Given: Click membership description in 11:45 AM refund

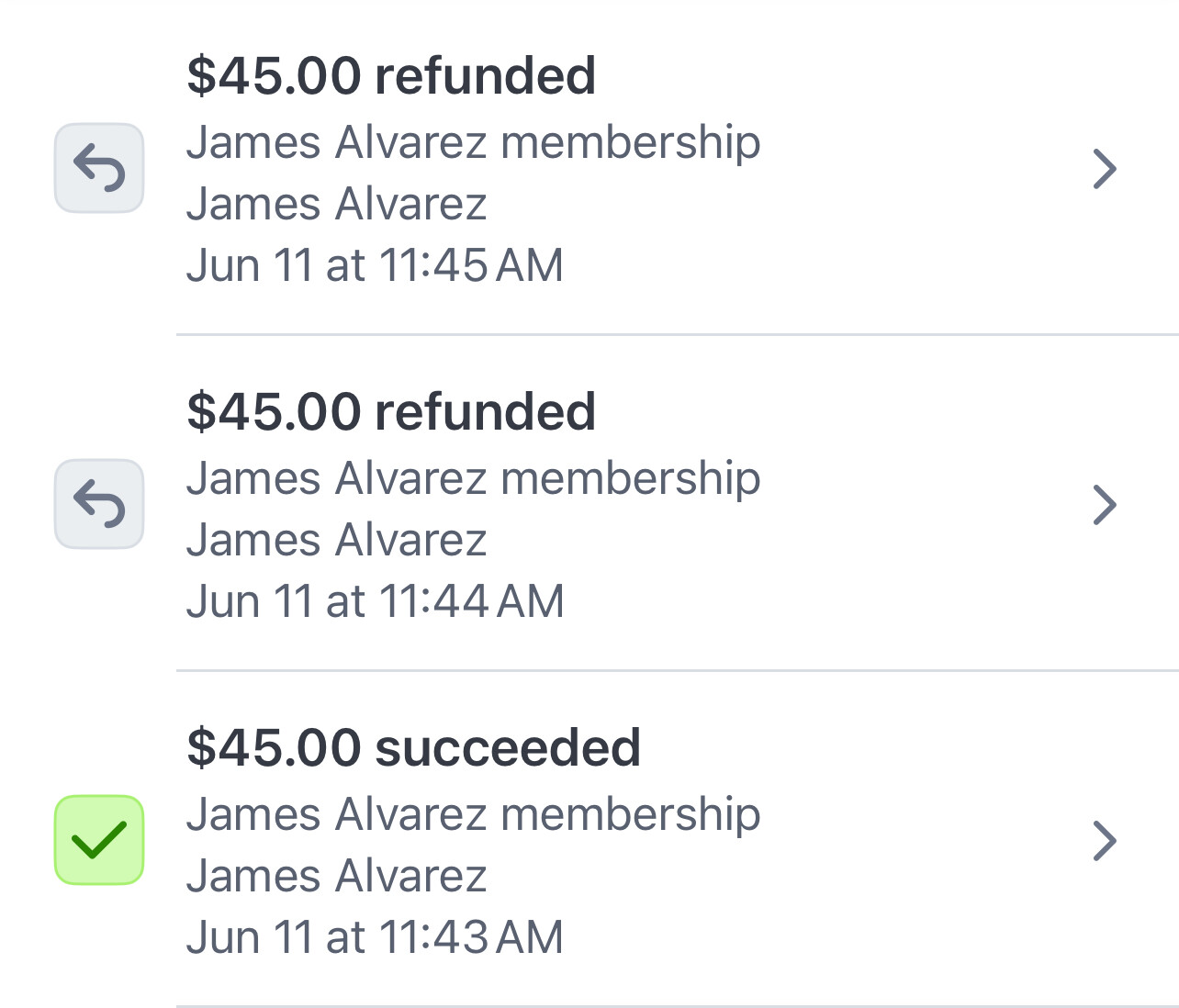Looking at the screenshot, I should click(x=474, y=143).
